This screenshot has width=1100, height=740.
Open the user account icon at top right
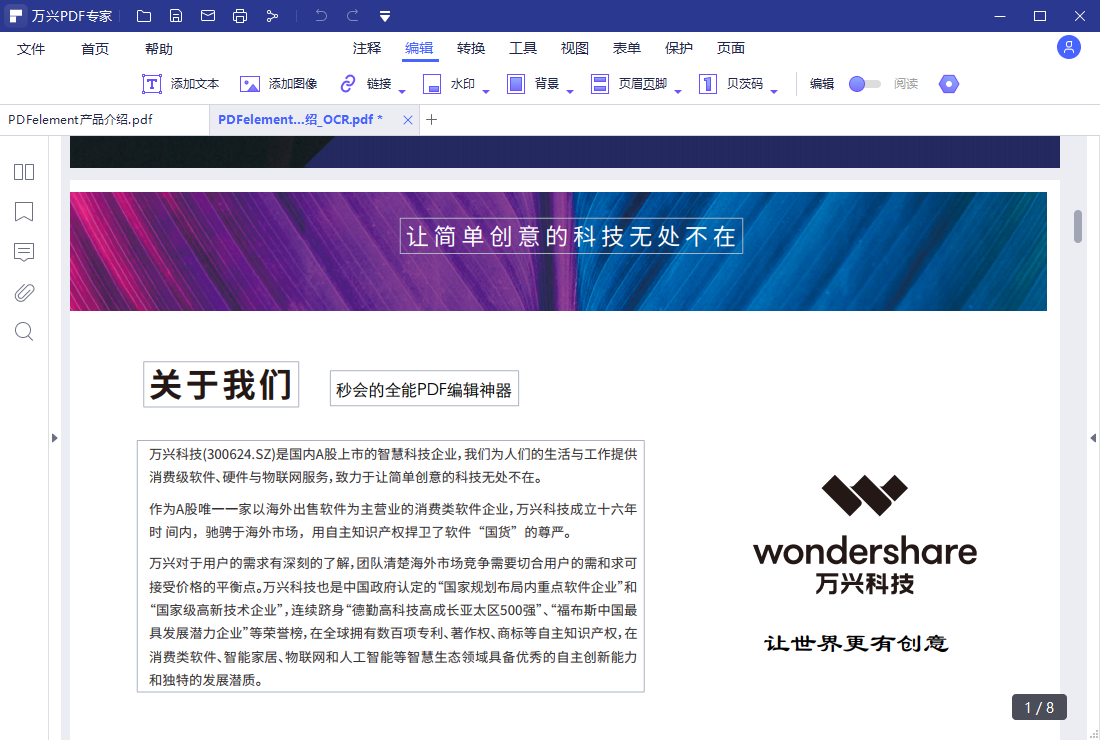point(1068,47)
